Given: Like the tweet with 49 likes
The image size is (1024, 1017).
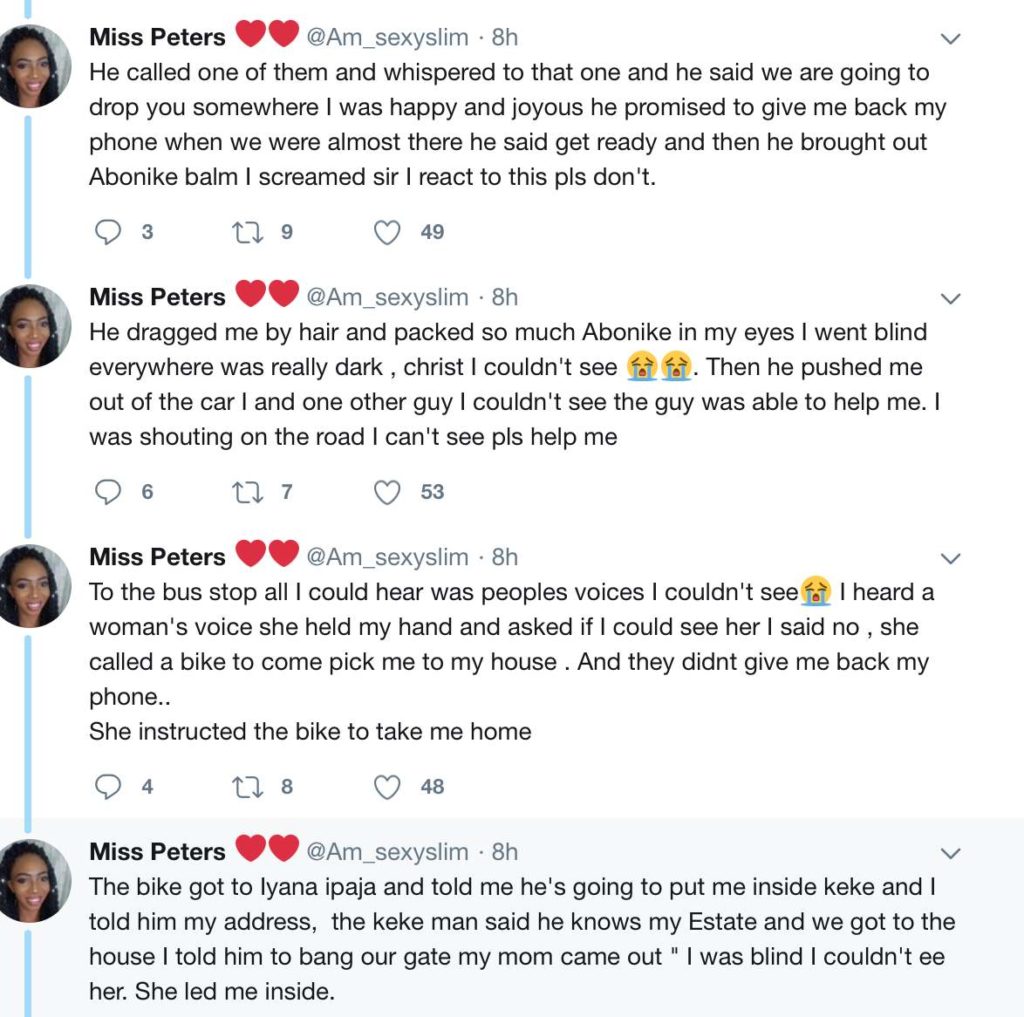Looking at the screenshot, I should tap(387, 232).
